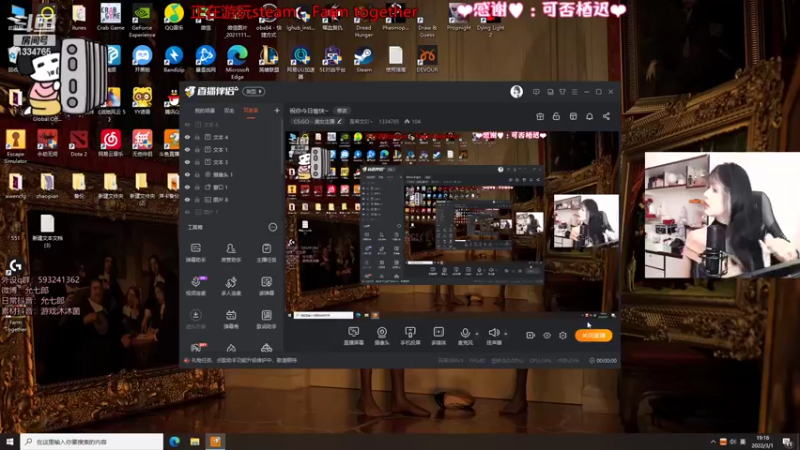Click the message icon in title bar
This screenshot has width=800, height=450.
coord(536,92)
